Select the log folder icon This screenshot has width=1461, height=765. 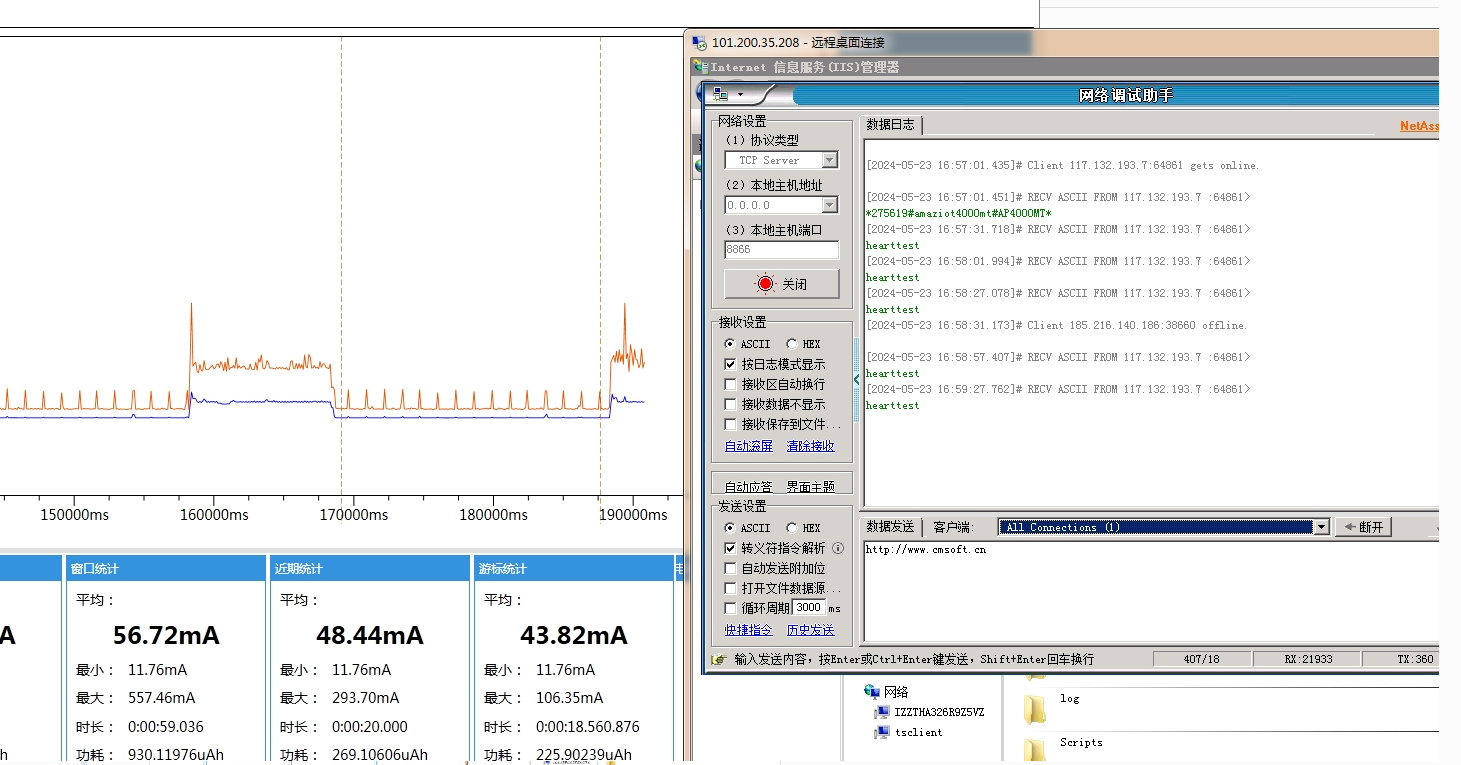1035,709
